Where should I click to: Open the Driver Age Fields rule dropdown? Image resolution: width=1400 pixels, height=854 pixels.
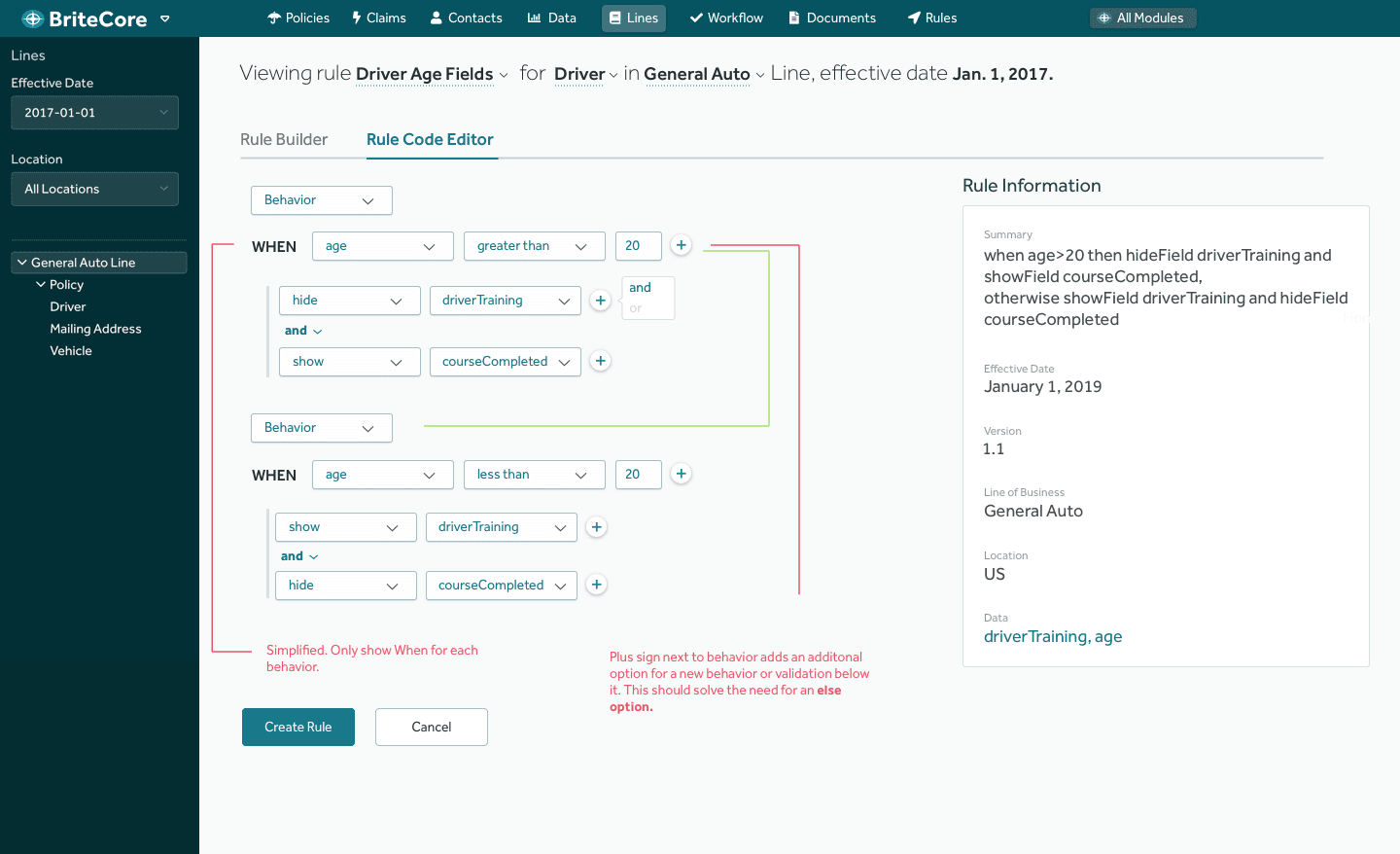pos(432,74)
